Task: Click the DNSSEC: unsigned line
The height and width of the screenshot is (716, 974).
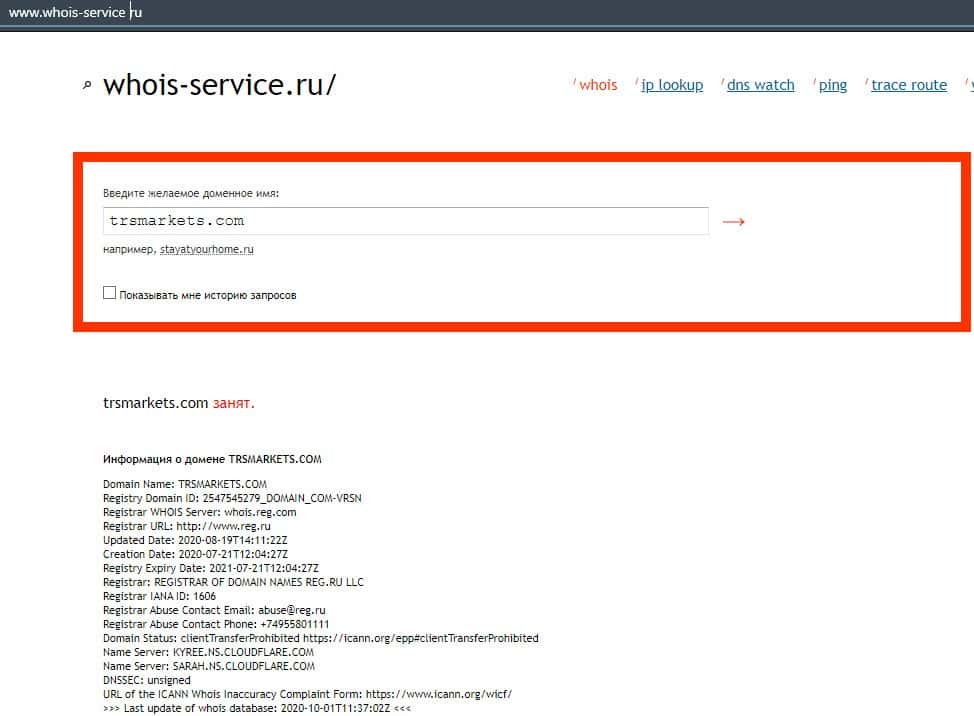Action: pos(147,681)
